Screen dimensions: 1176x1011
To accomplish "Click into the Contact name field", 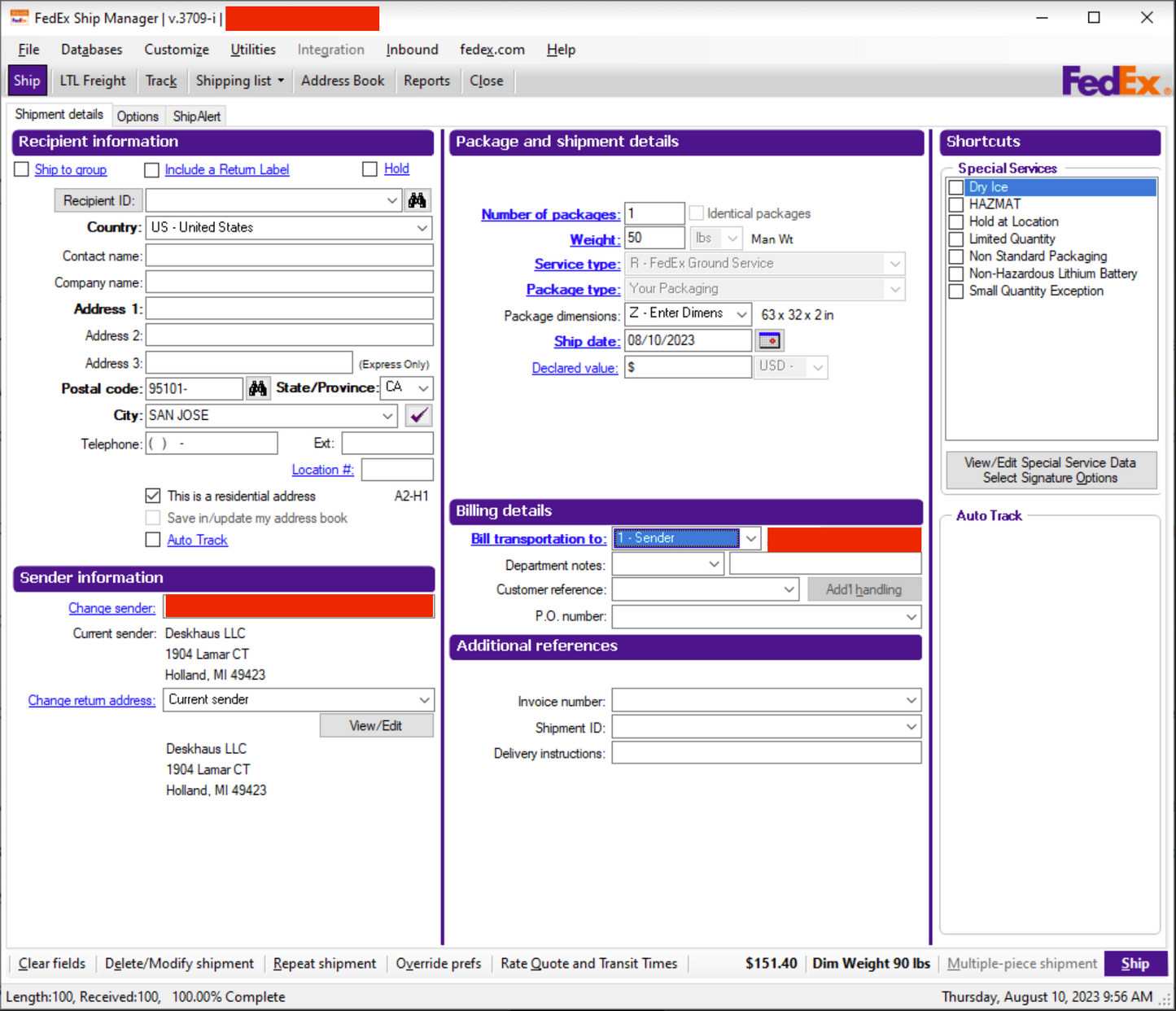I will (x=289, y=256).
